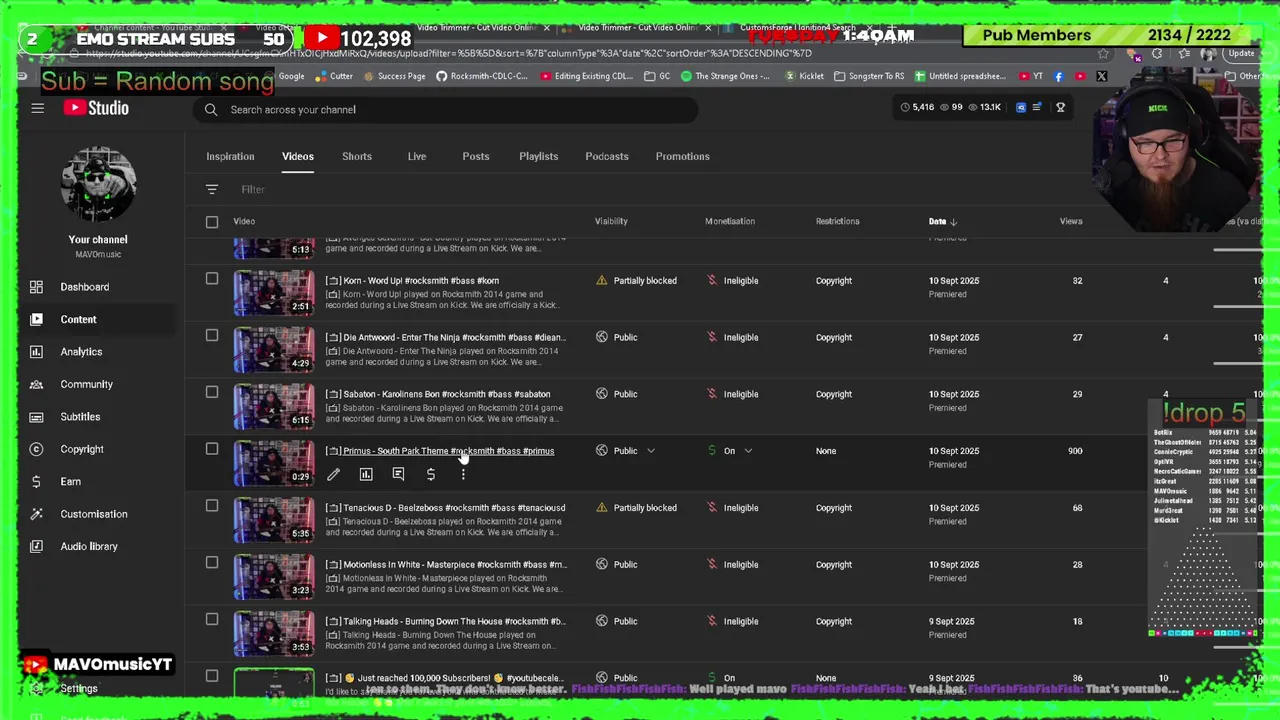Click the 900 views count on Primus row

pos(1075,451)
